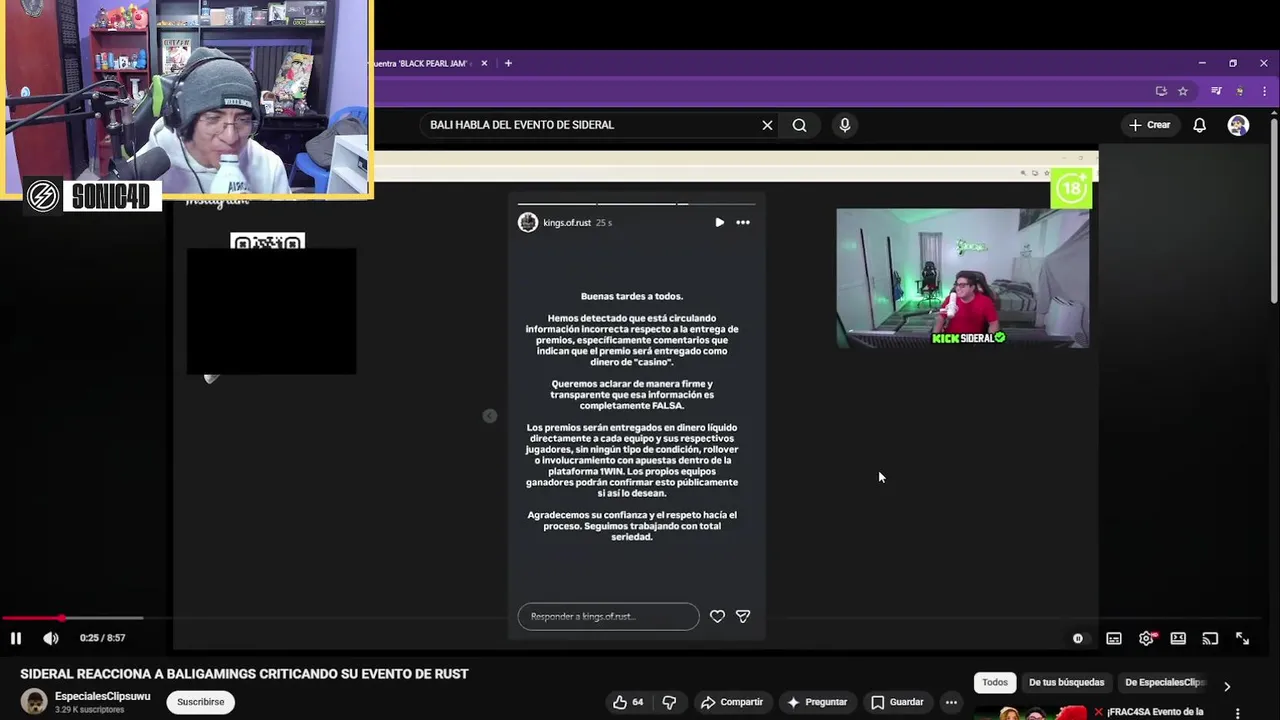1280x720 pixels.
Task: Go to the previous story with the arrow
Action: pos(490,416)
